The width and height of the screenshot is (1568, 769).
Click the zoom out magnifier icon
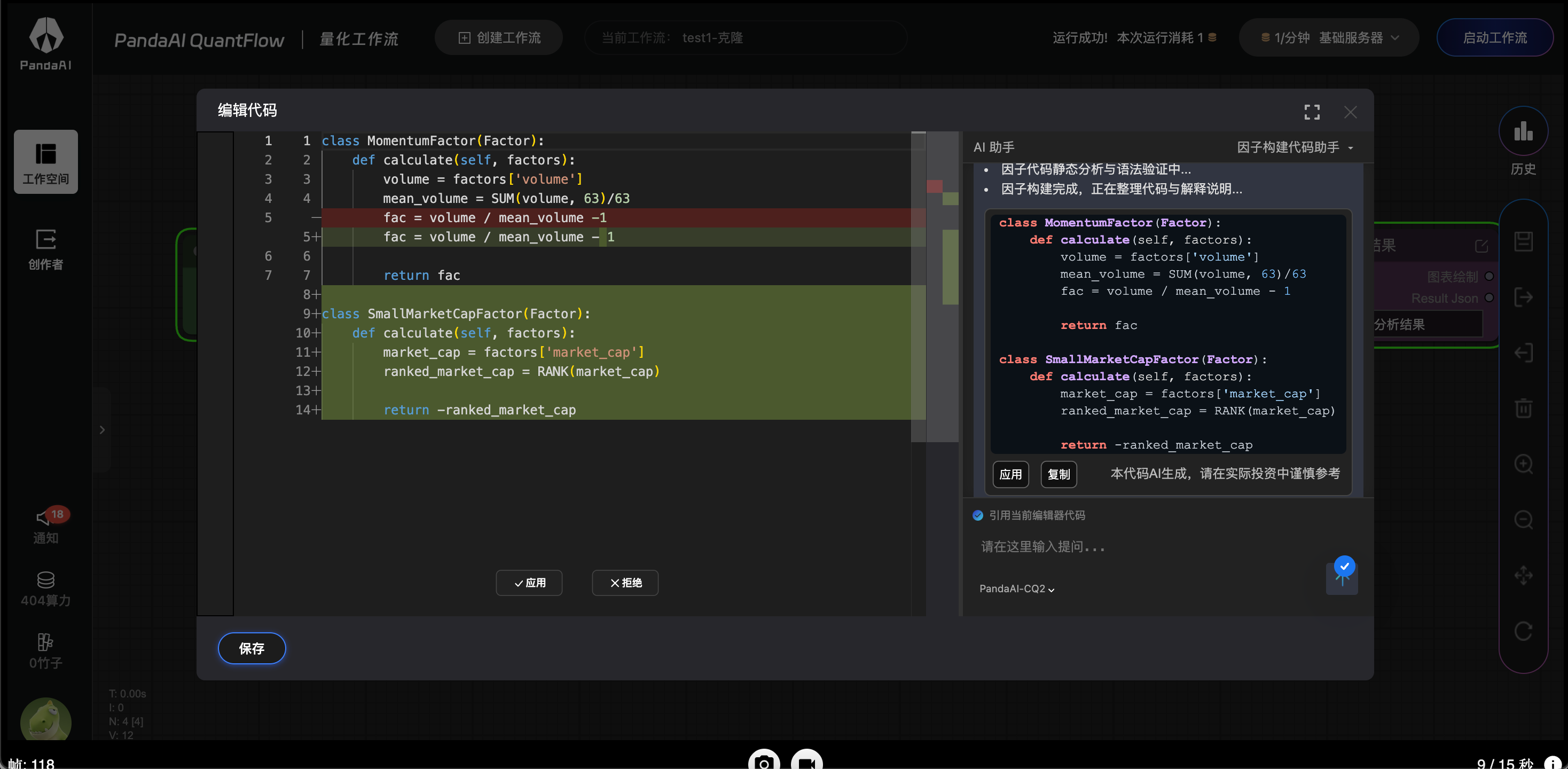(1523, 520)
